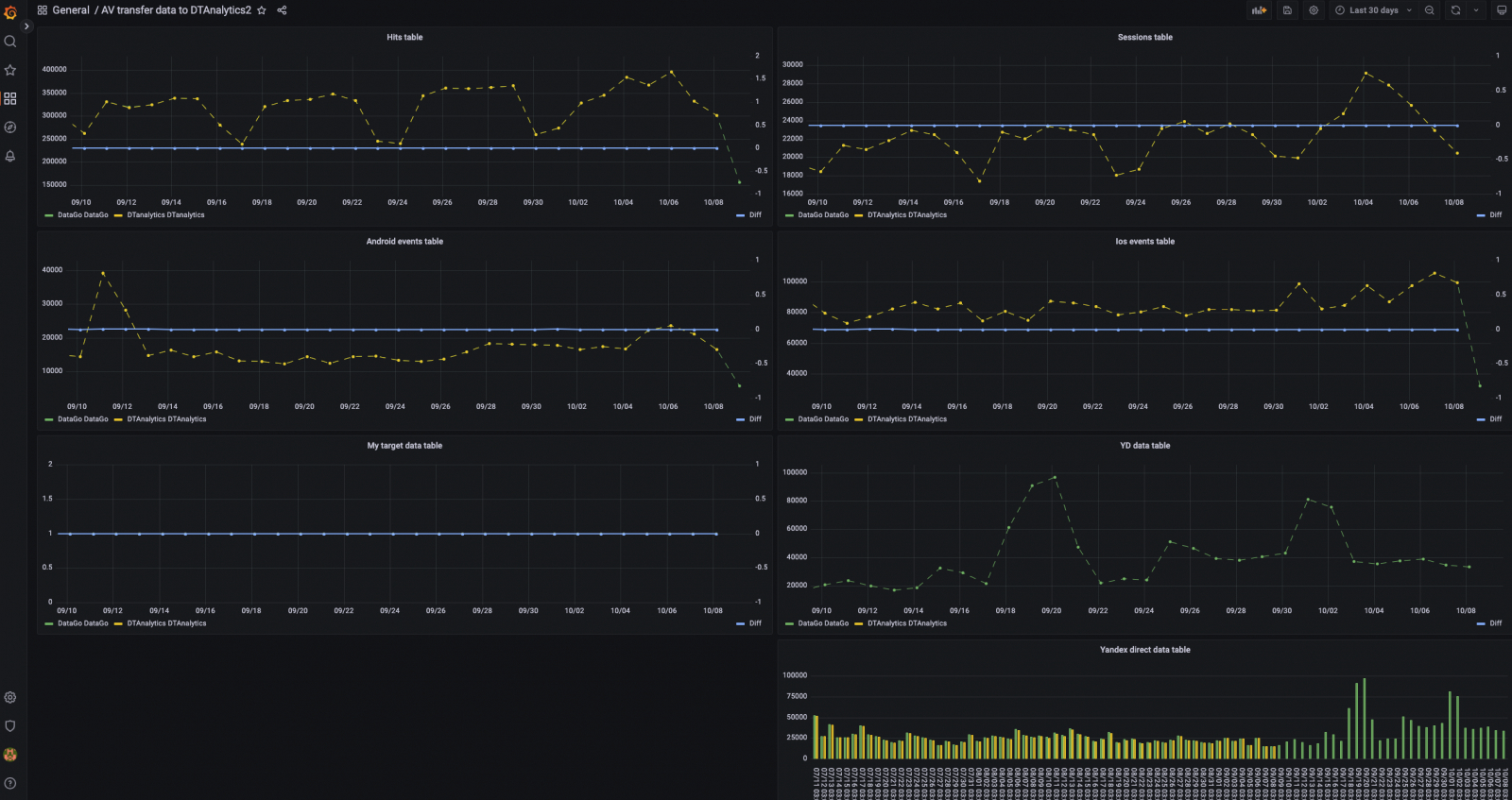Open dashboard settings gear

point(1314,10)
